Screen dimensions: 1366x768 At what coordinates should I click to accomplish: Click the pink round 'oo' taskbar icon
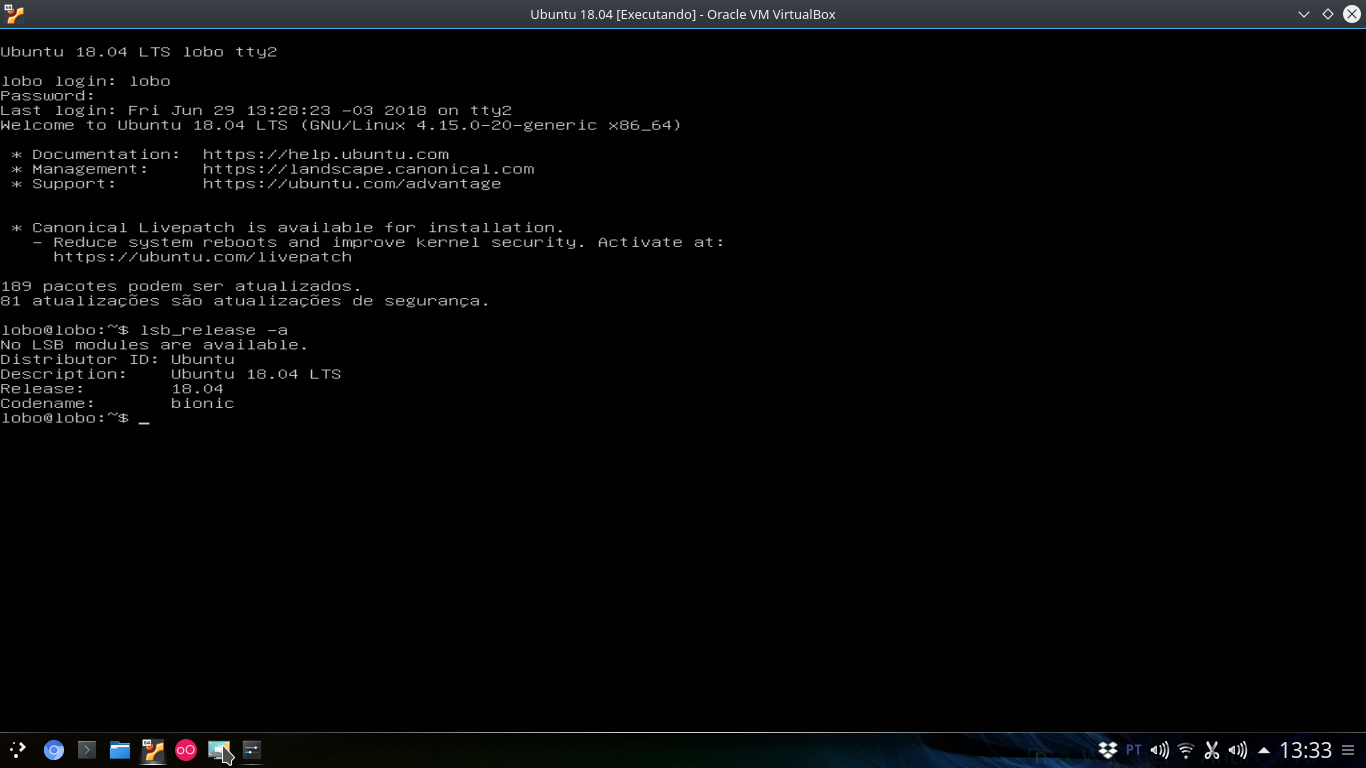pos(186,749)
